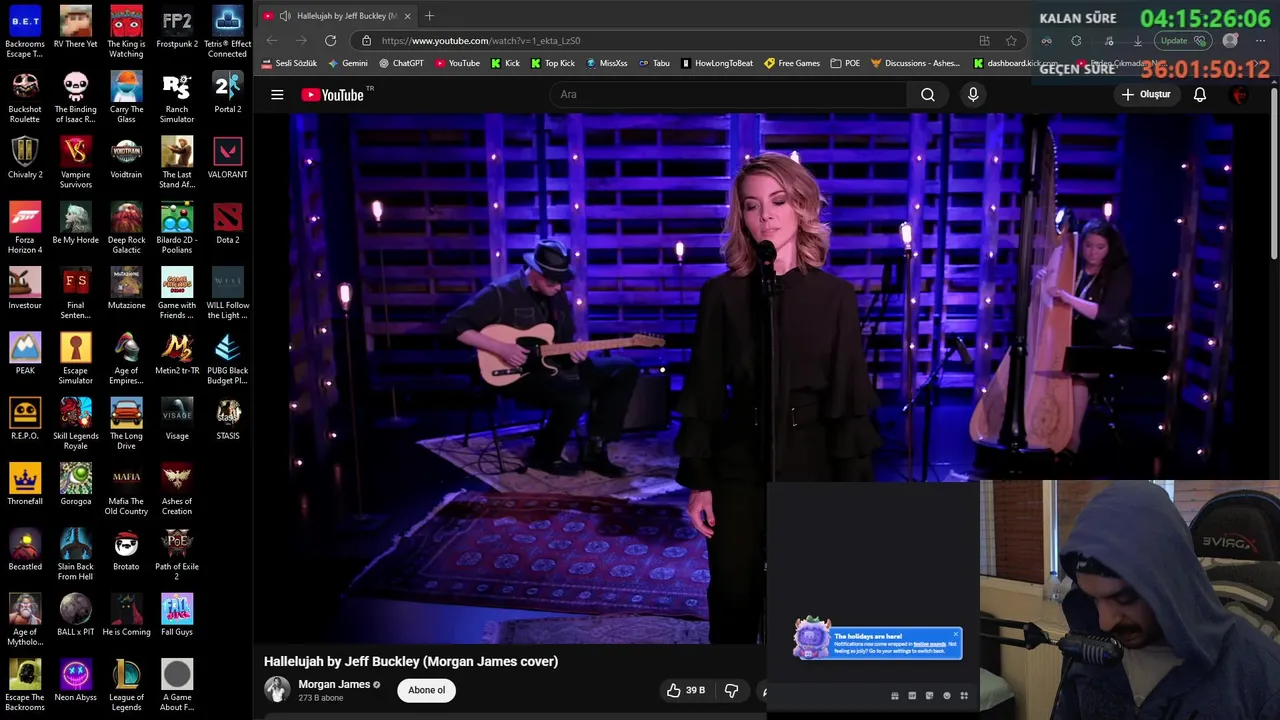Screen dimensions: 1280x720
Task: Click the browser address bar URL
Action: [x=481, y=41]
